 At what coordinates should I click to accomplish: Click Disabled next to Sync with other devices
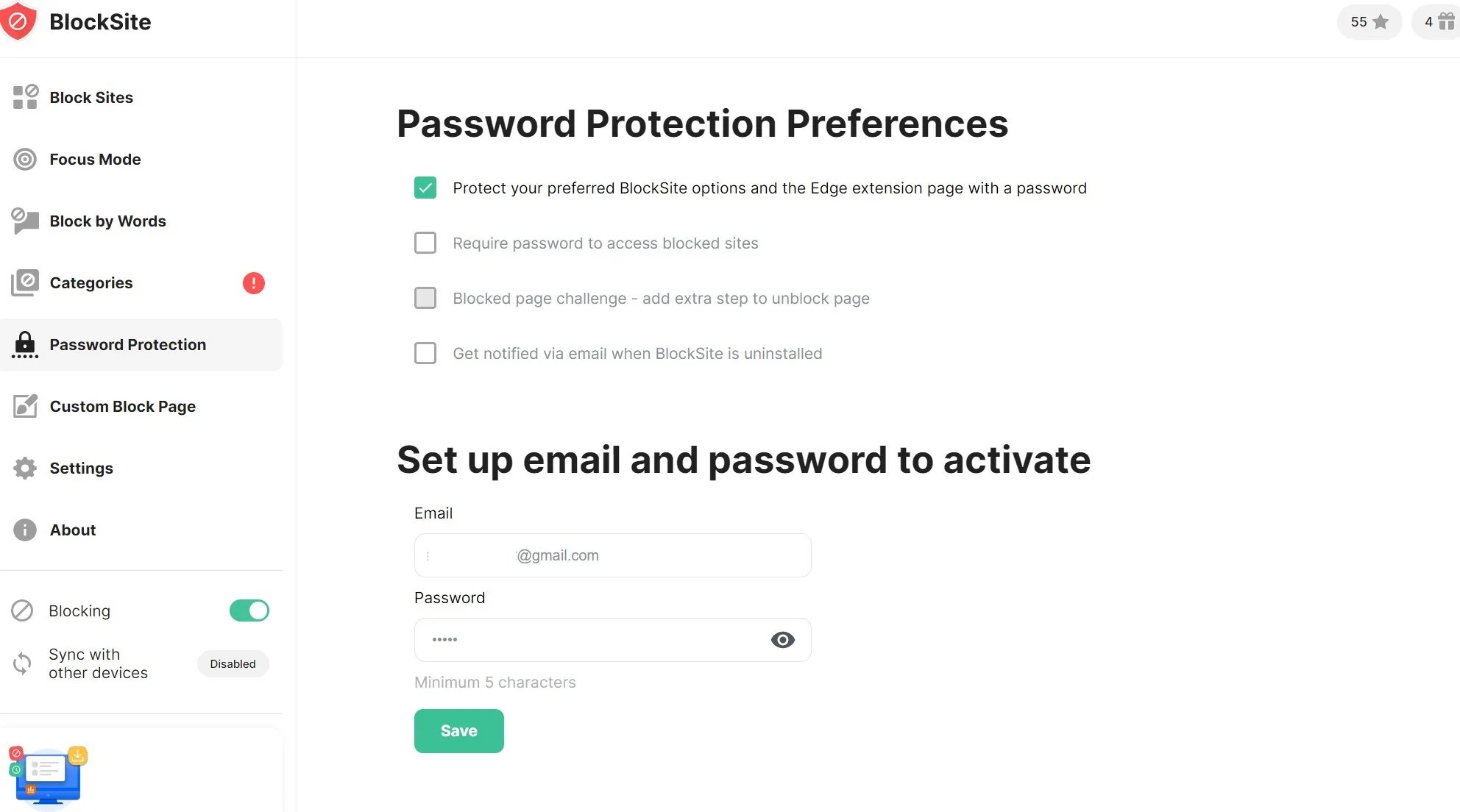point(233,663)
